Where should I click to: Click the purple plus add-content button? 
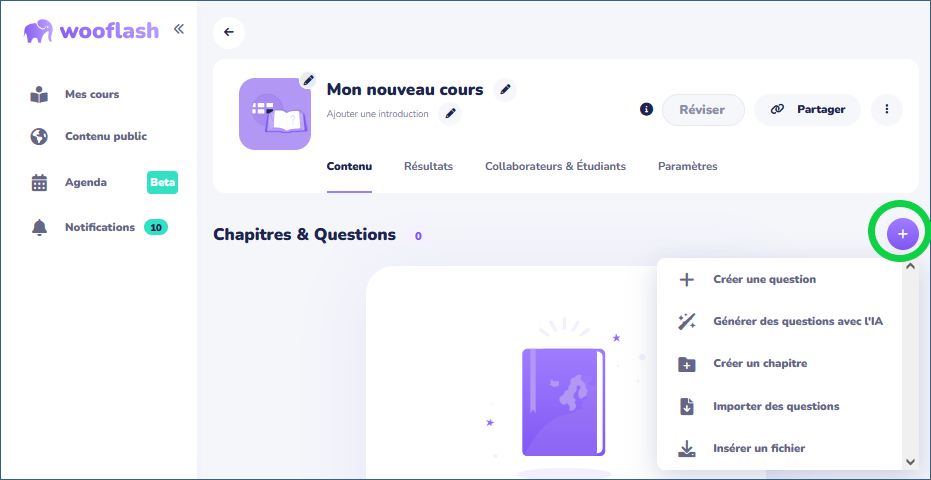click(x=902, y=234)
